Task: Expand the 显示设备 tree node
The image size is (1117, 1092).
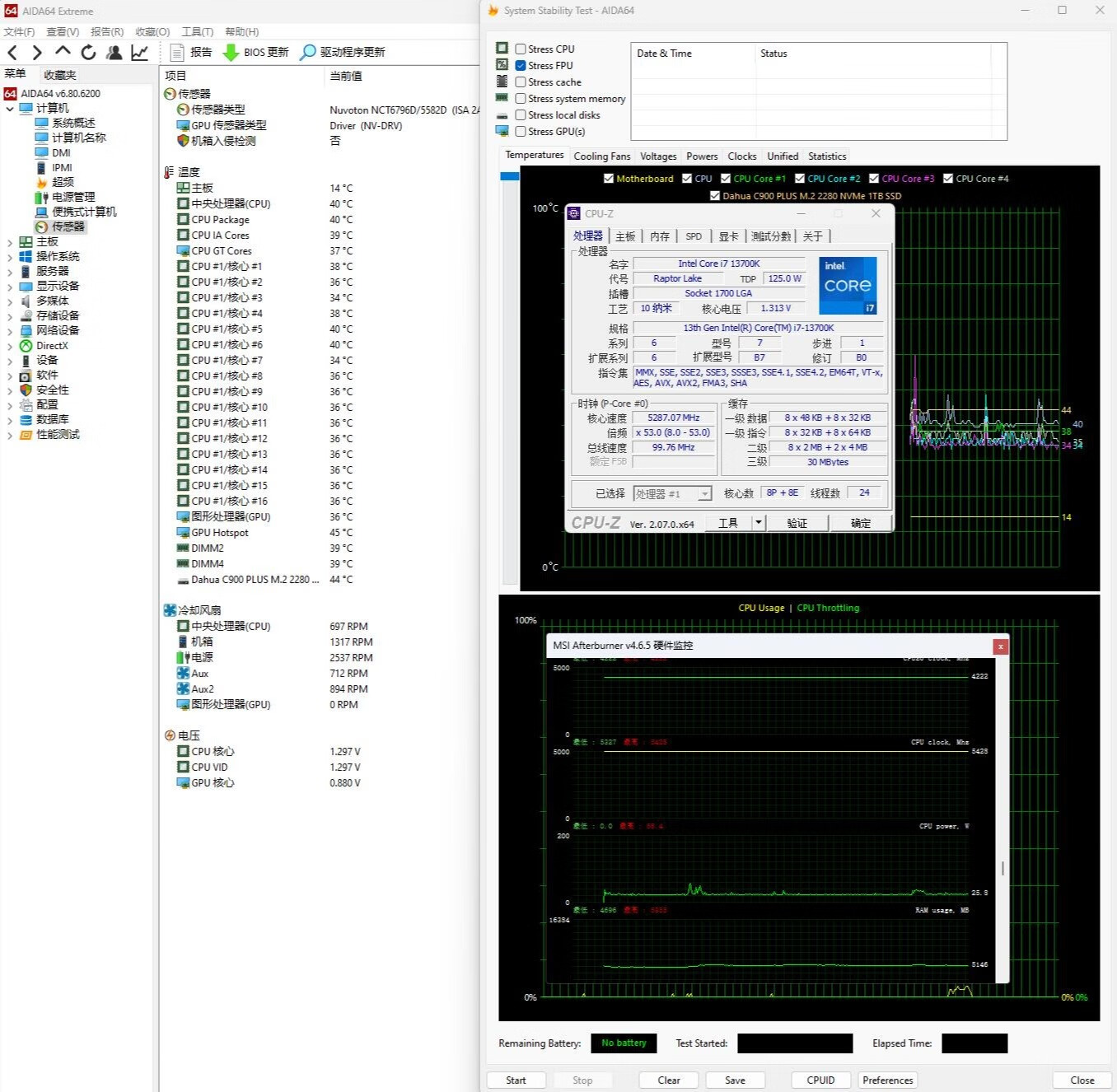Action: click(x=10, y=287)
